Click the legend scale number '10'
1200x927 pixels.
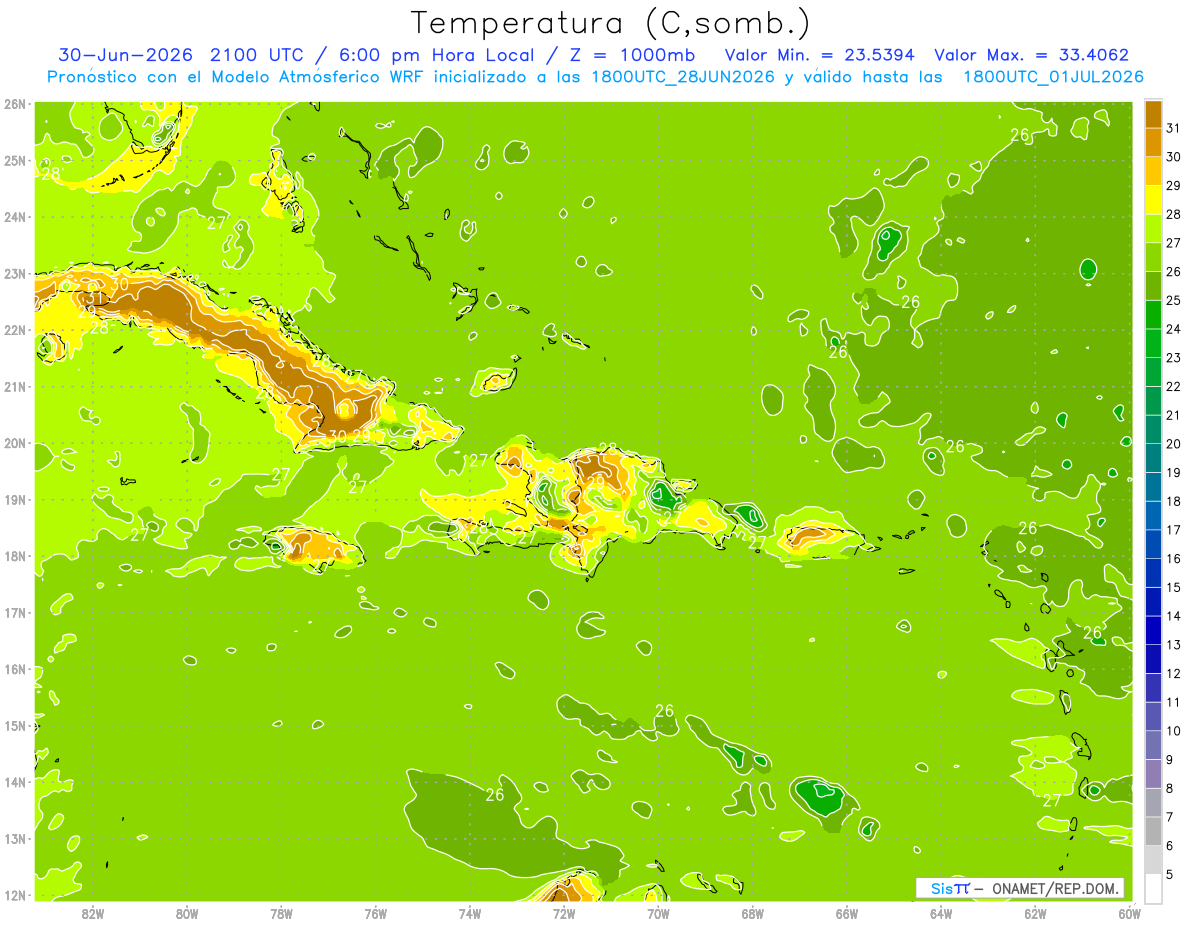tap(1174, 731)
